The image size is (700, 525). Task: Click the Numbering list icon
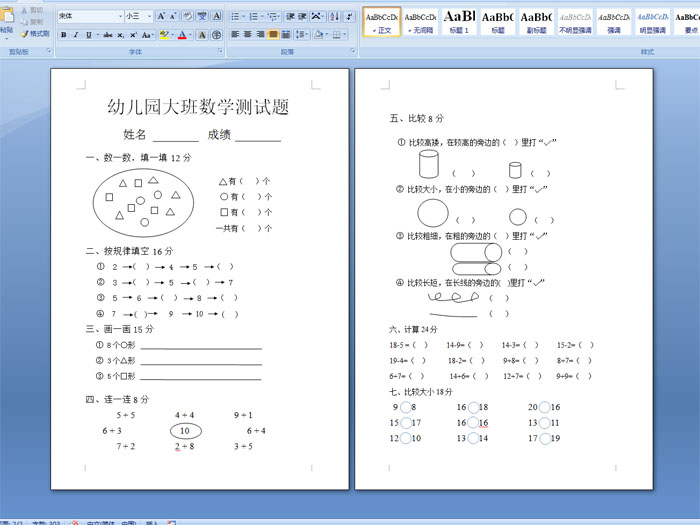(255, 17)
